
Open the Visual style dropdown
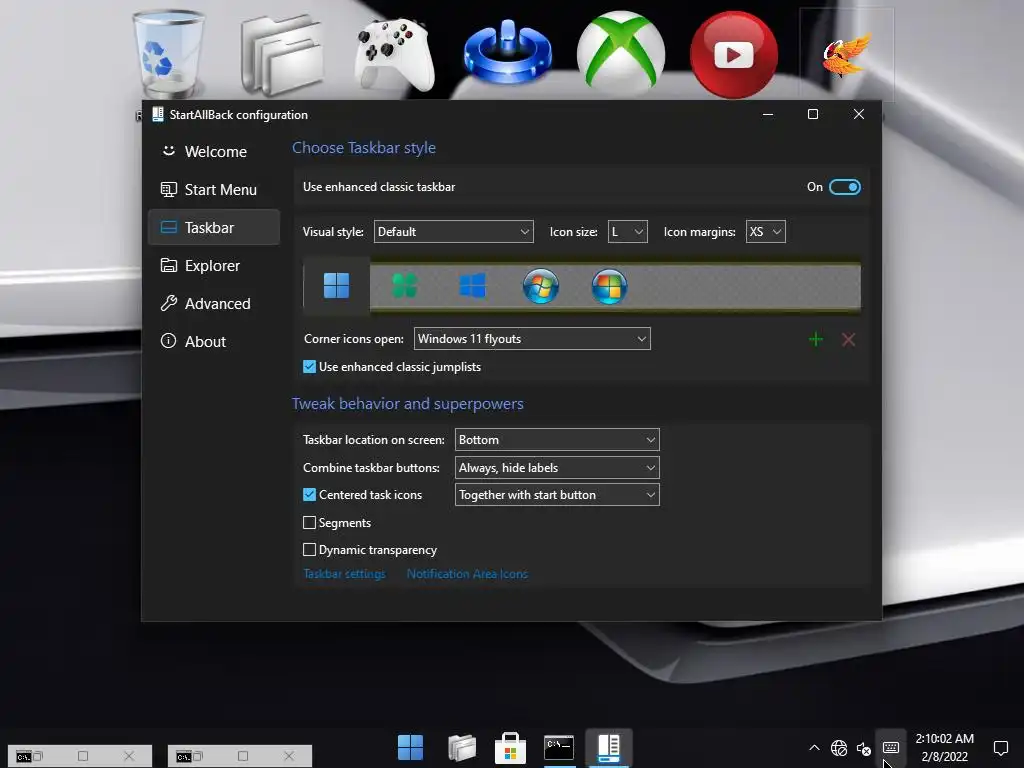pos(454,232)
